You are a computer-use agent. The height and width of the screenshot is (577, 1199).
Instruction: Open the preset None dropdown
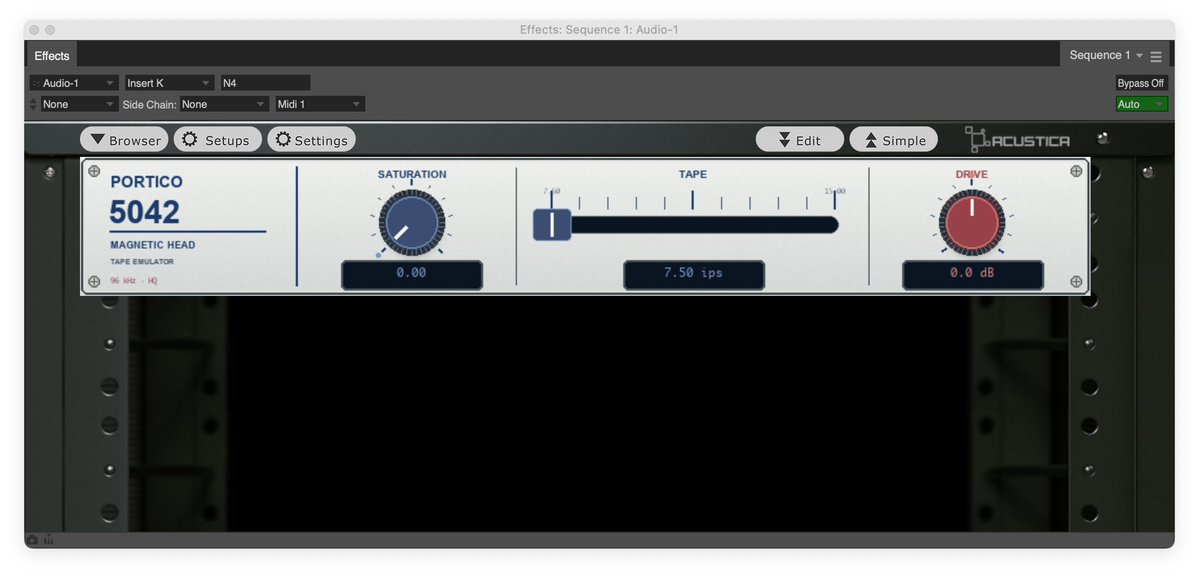[x=78, y=104]
